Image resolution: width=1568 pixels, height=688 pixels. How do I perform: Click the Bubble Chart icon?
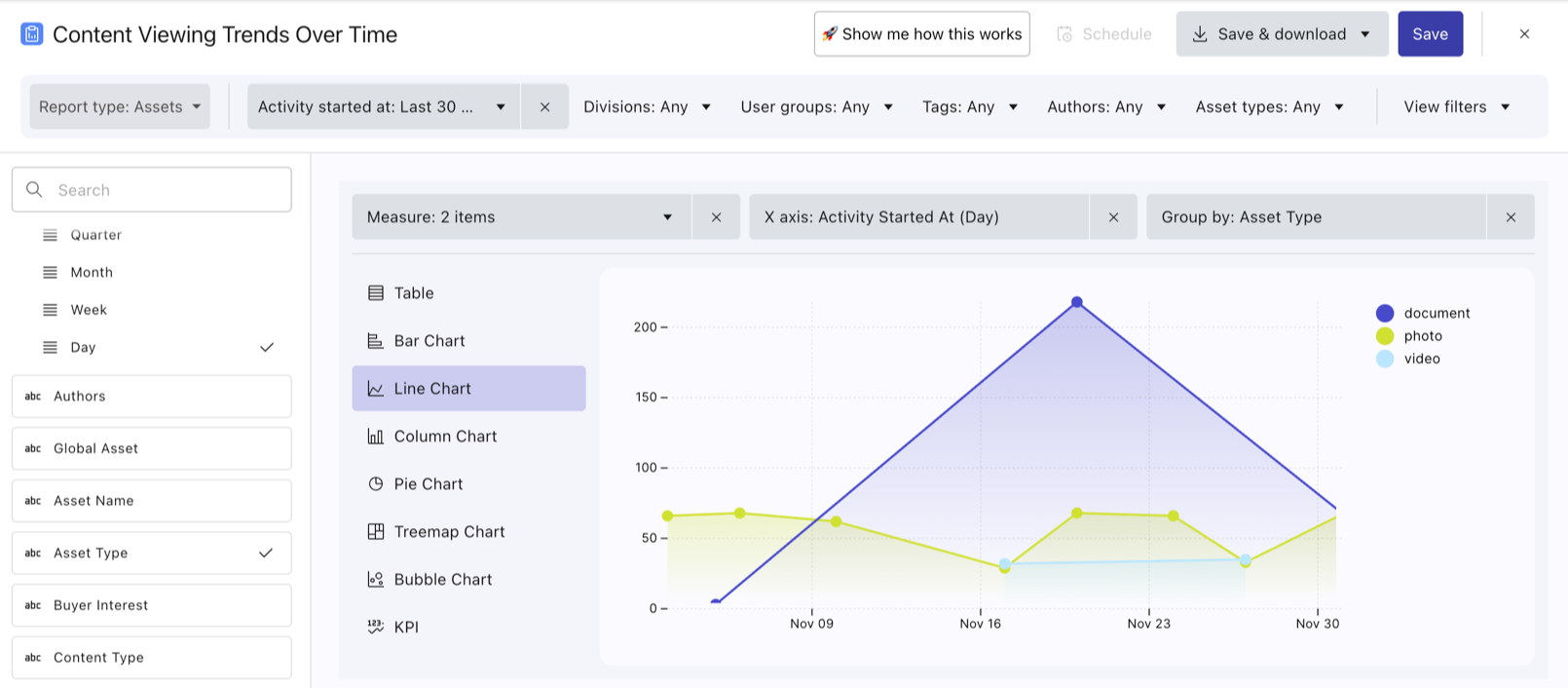tap(376, 580)
